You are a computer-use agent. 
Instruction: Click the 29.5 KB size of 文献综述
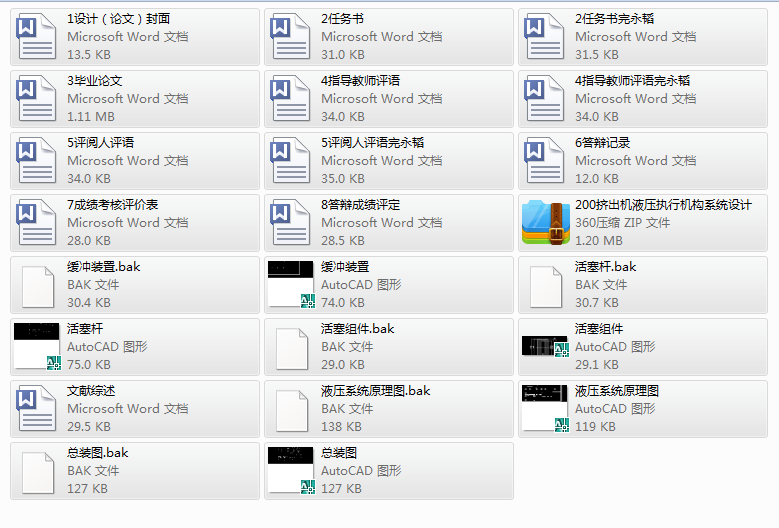click(x=89, y=427)
